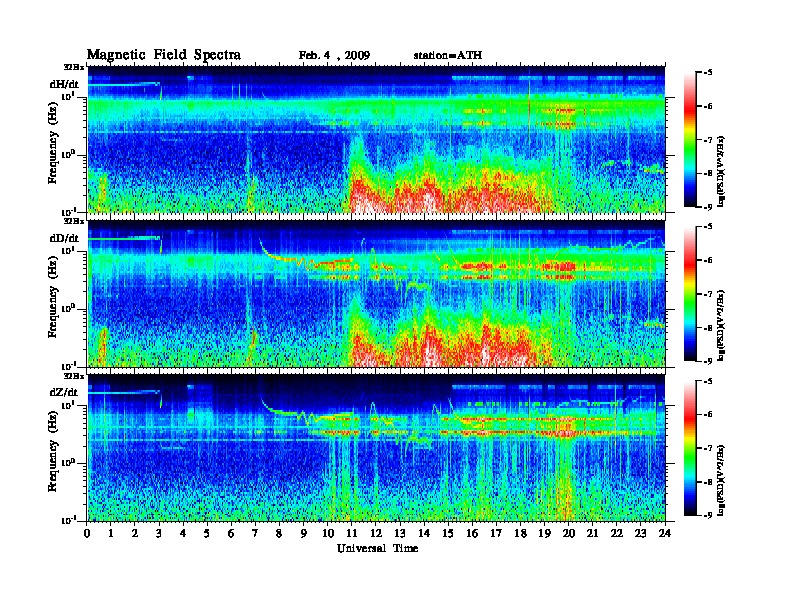The image size is (792, 612).
Task: Click hour tick label "13" on time axis
Action: [400, 534]
